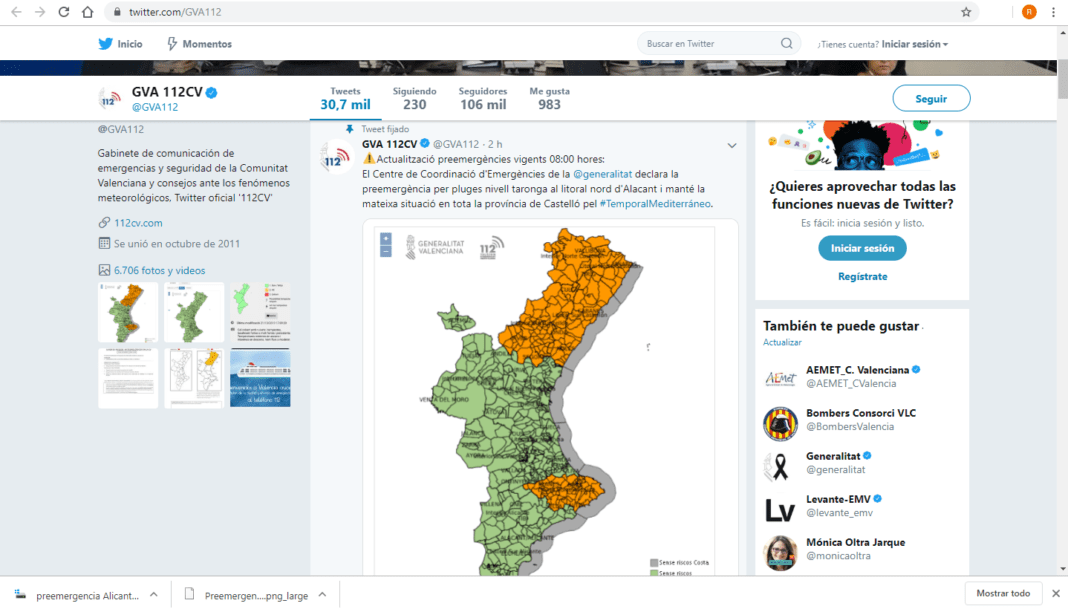The image size is (1068, 609).
Task: Go to the browser home icon
Action: (x=88, y=12)
